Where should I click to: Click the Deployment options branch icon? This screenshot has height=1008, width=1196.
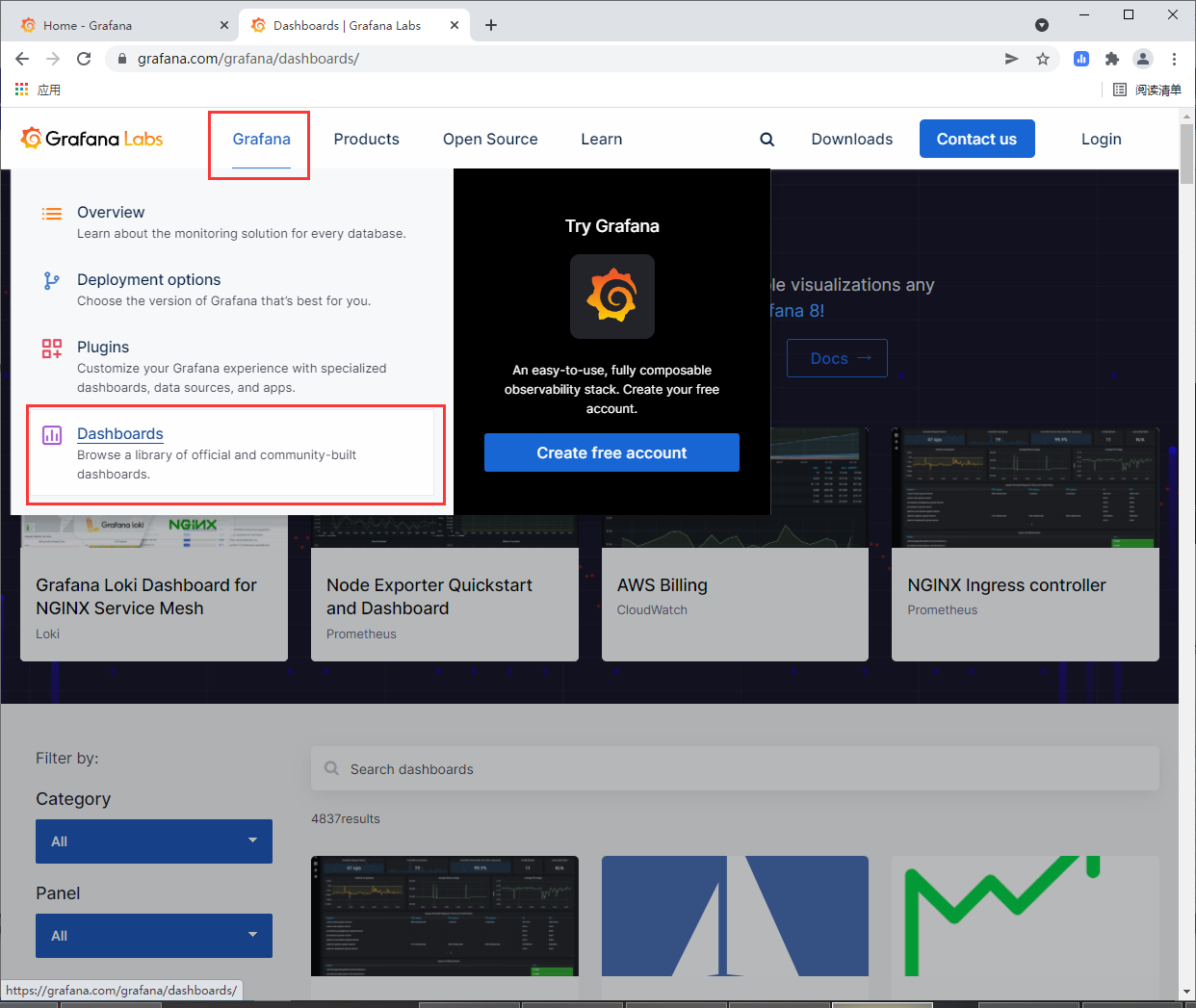coord(52,280)
